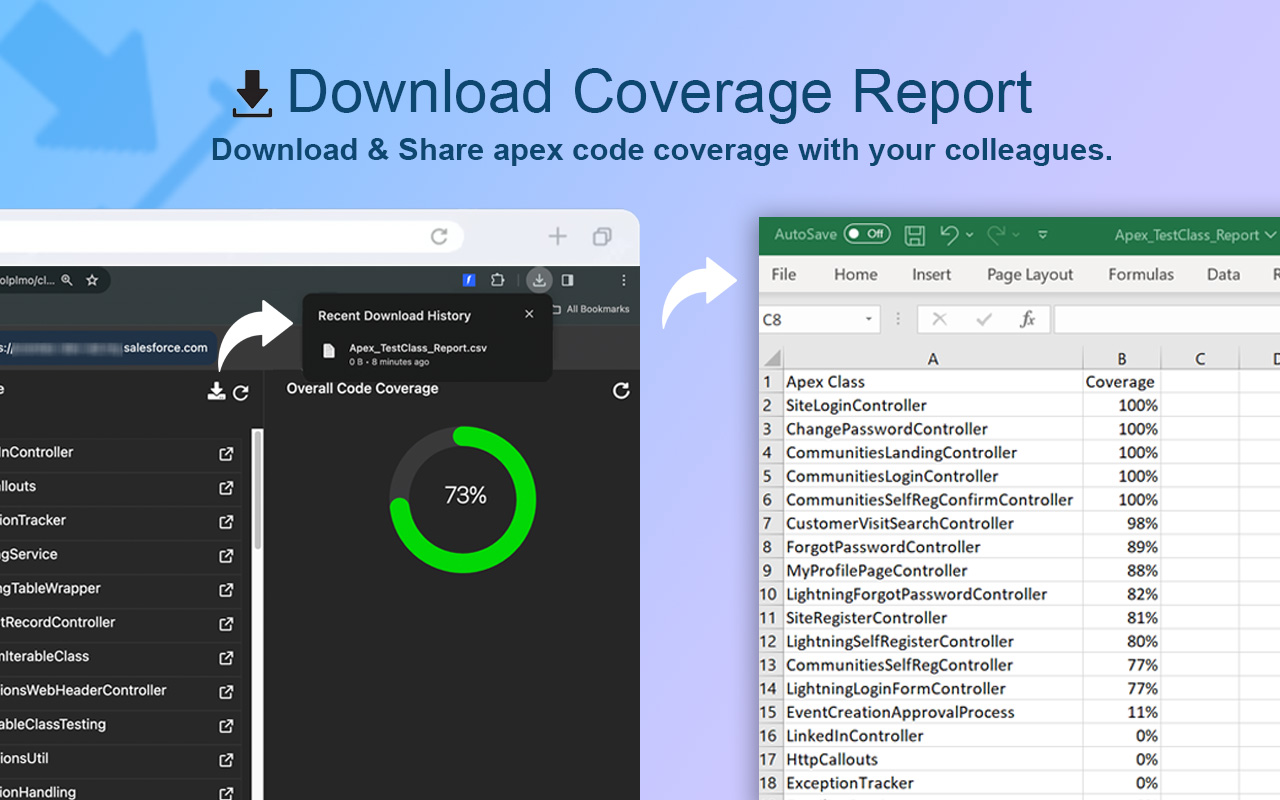Select row 10 header
1280x800 pixels.
[x=769, y=594]
